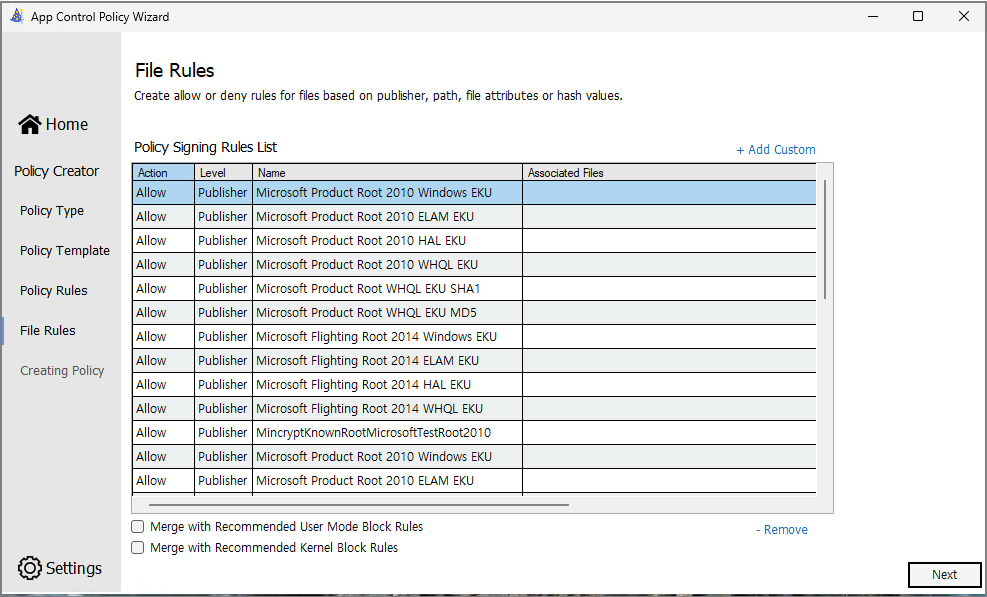
Task: Navigate to the Policy Type step
Action: 52,211
